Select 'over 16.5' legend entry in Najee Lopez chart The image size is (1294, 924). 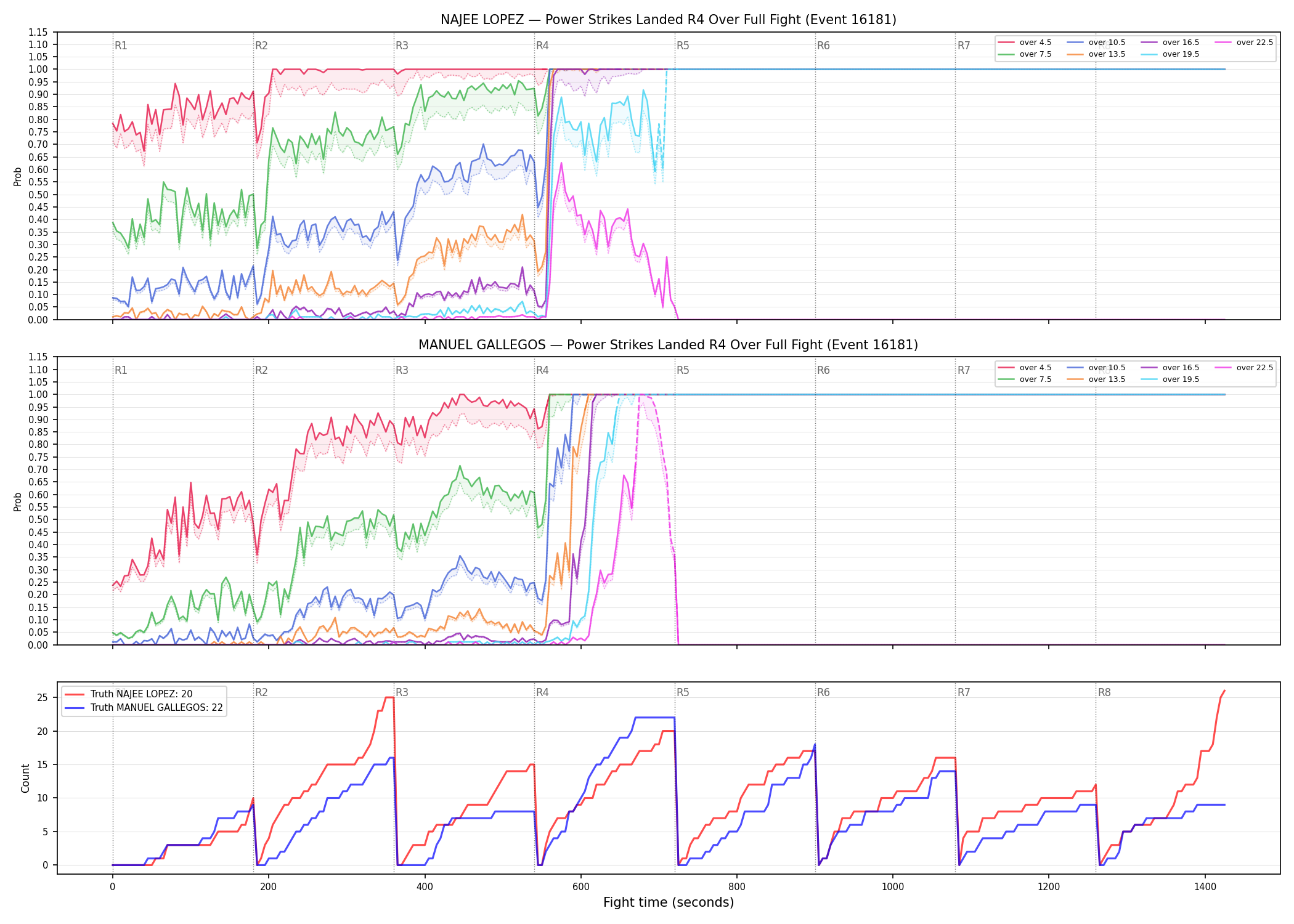pos(1170,43)
